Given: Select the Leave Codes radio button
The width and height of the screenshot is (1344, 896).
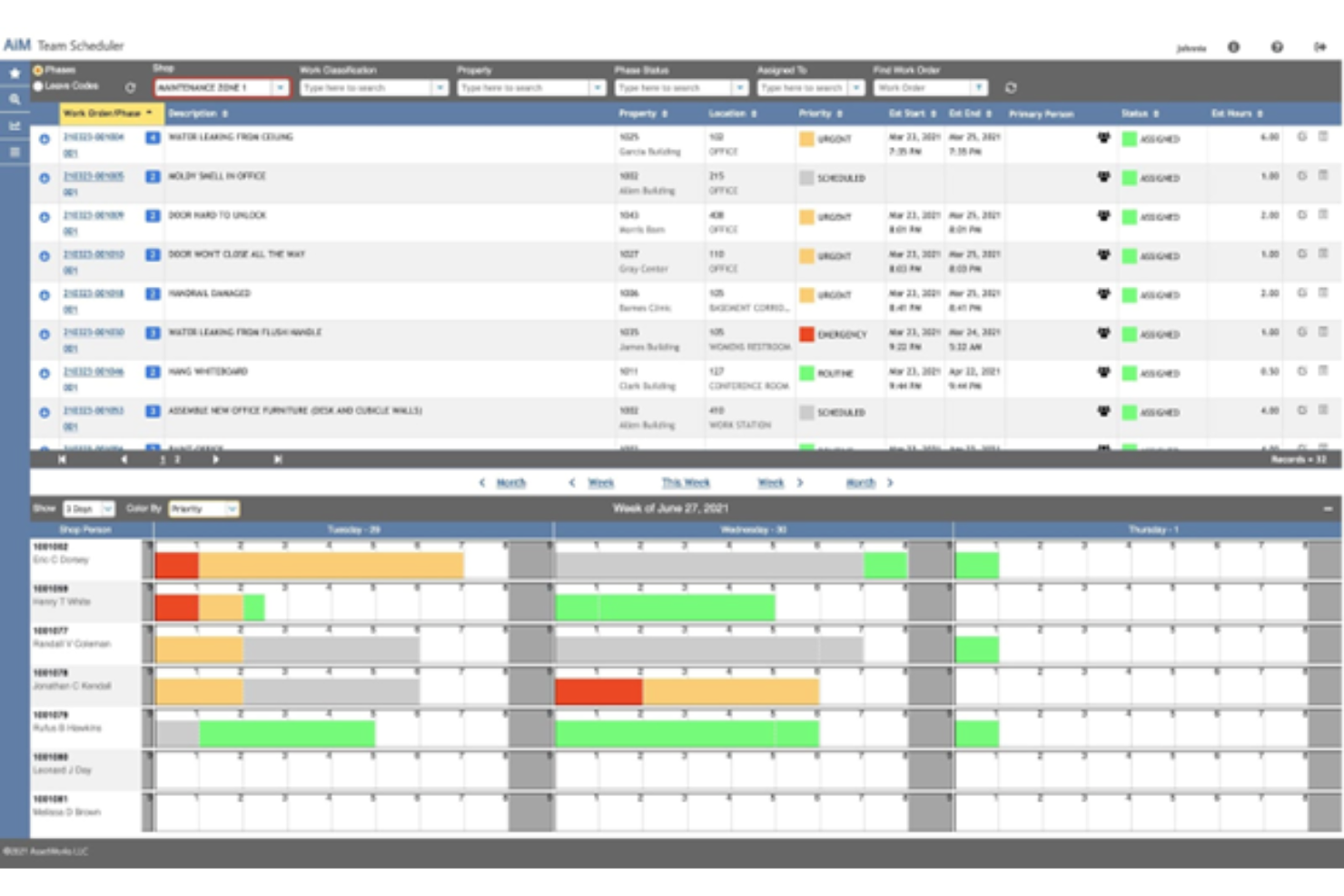Looking at the screenshot, I should click(x=37, y=86).
